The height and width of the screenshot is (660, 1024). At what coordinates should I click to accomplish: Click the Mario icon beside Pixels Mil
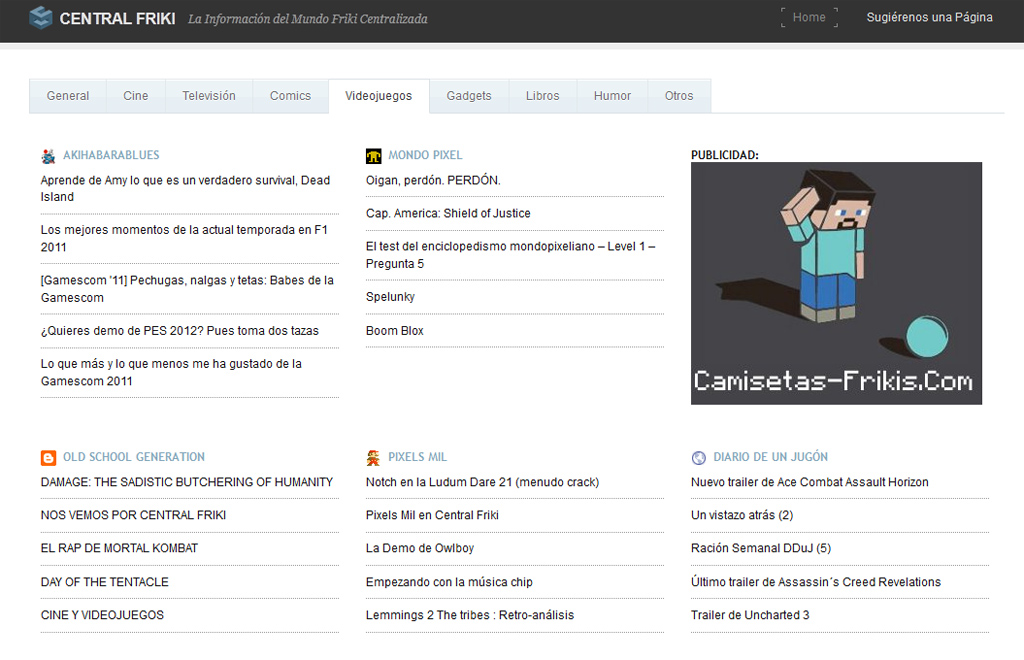[x=373, y=458]
